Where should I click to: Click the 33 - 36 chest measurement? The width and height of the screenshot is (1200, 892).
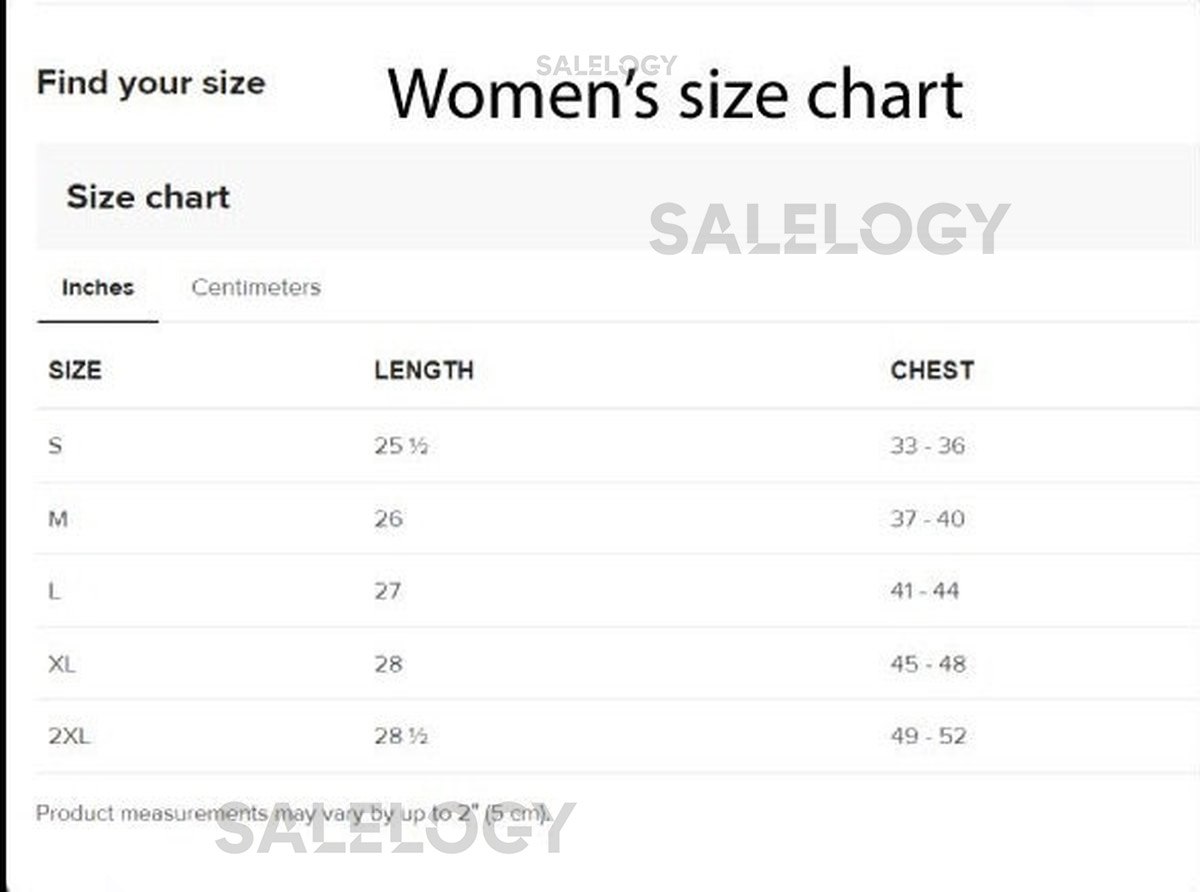[928, 446]
